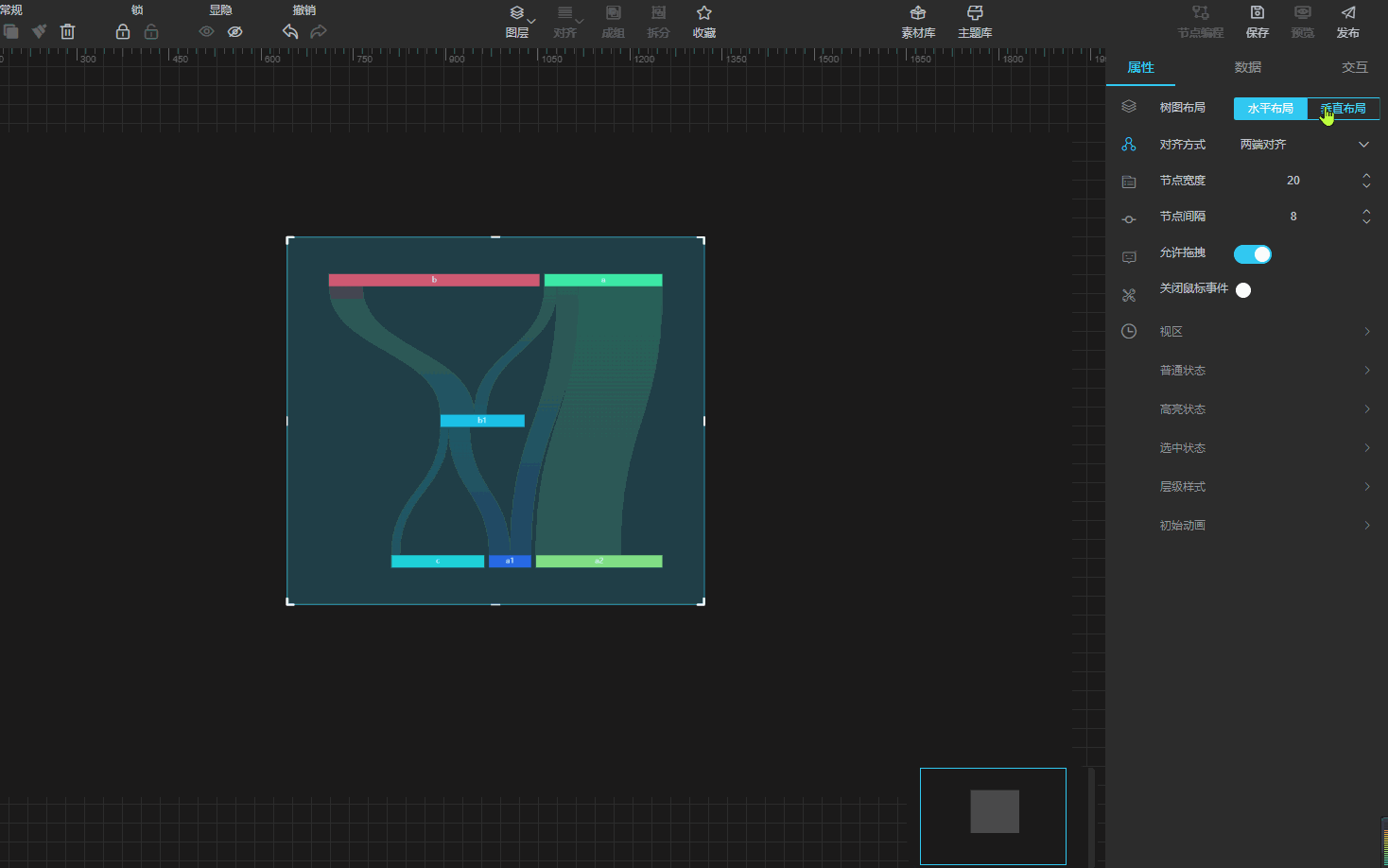Click the list icon beside 节点宽度
1388x868 pixels.
[1129, 182]
